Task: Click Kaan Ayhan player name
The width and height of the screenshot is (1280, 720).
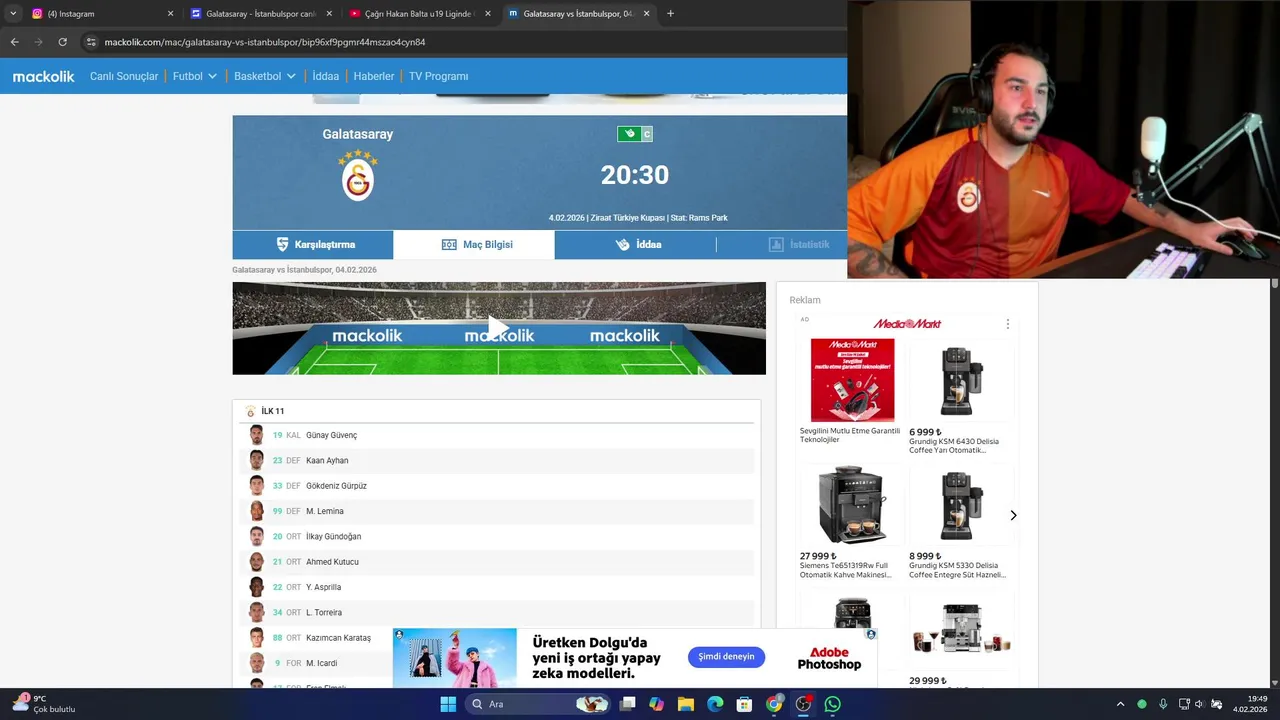Action: [x=327, y=460]
